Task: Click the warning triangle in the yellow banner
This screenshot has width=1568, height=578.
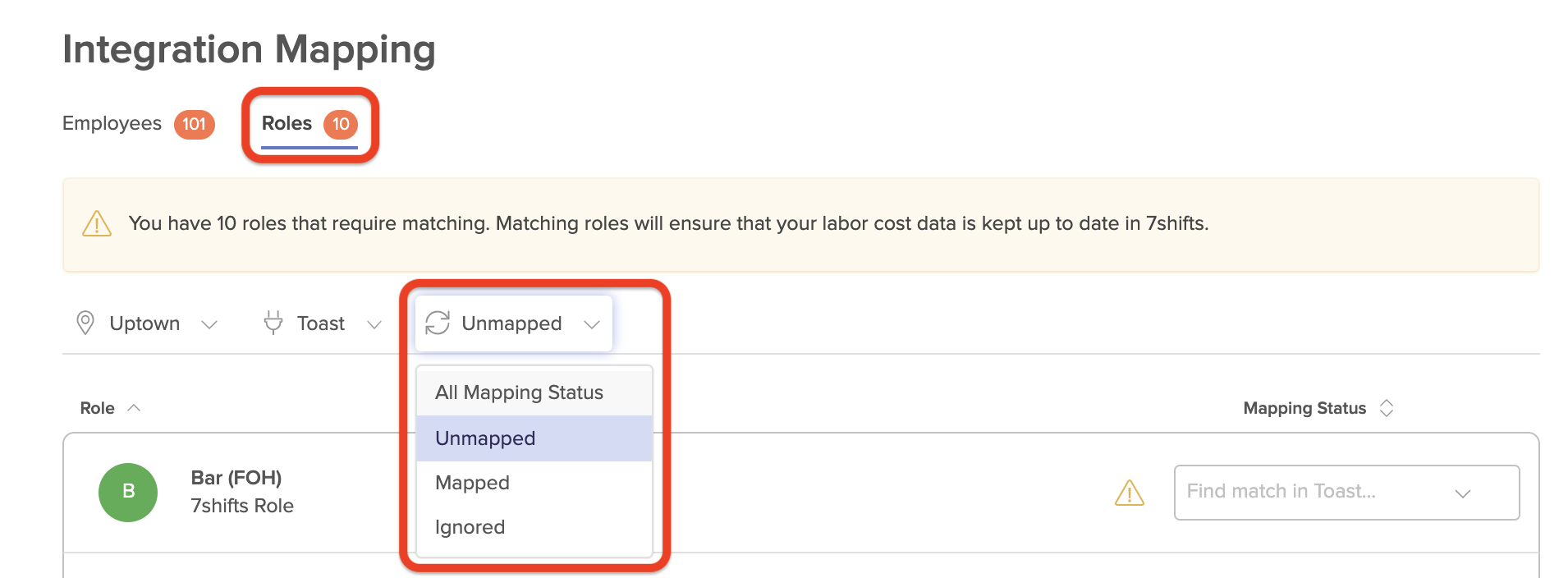Action: tap(96, 222)
